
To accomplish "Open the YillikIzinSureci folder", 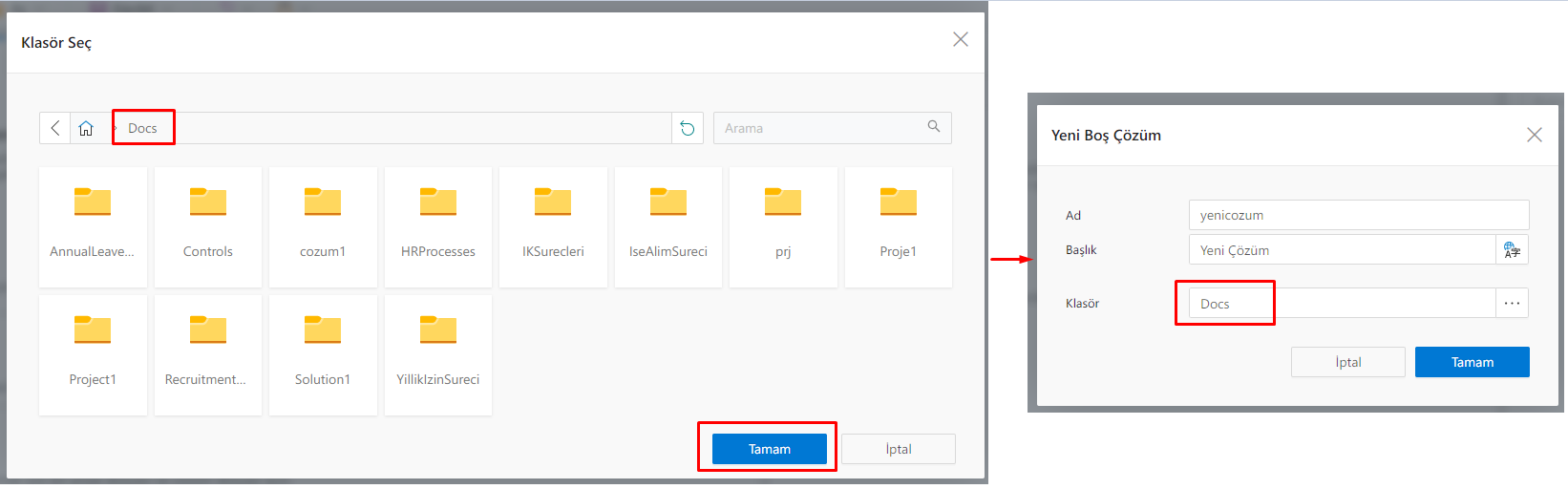I will [x=438, y=354].
